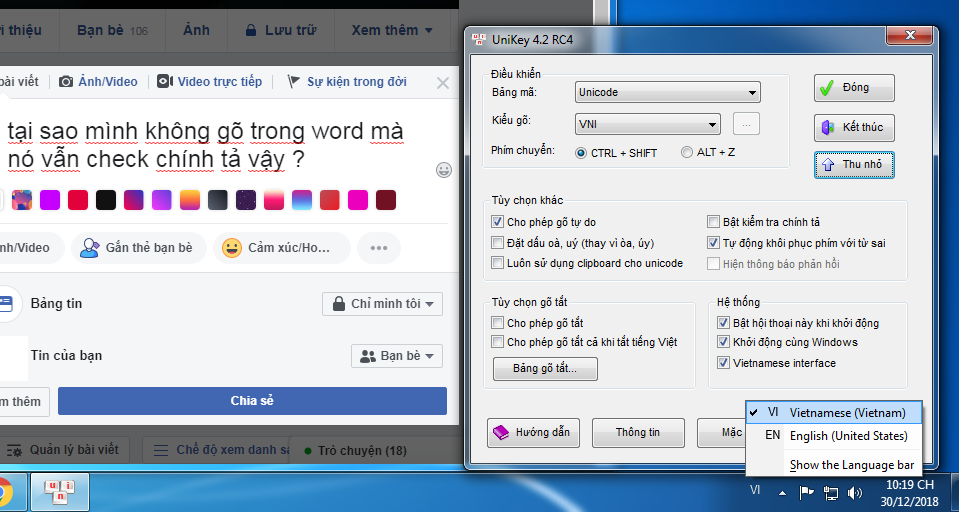The image size is (959, 512).
Task: Click the UniKey title bar icon
Action: coord(480,40)
